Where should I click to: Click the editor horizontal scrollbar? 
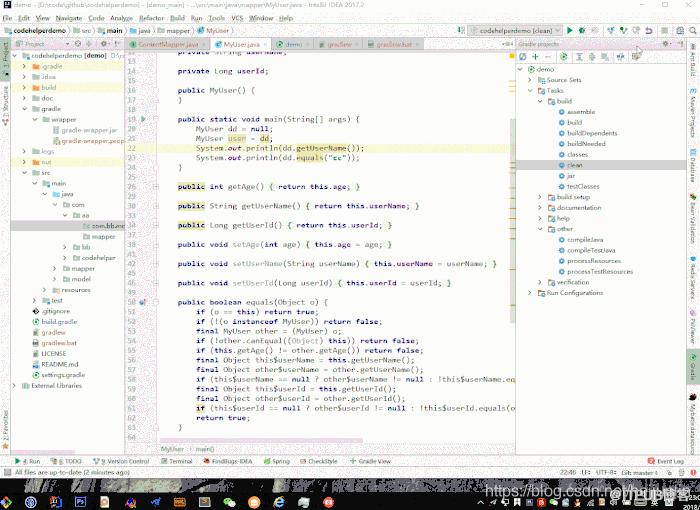coord(261,440)
